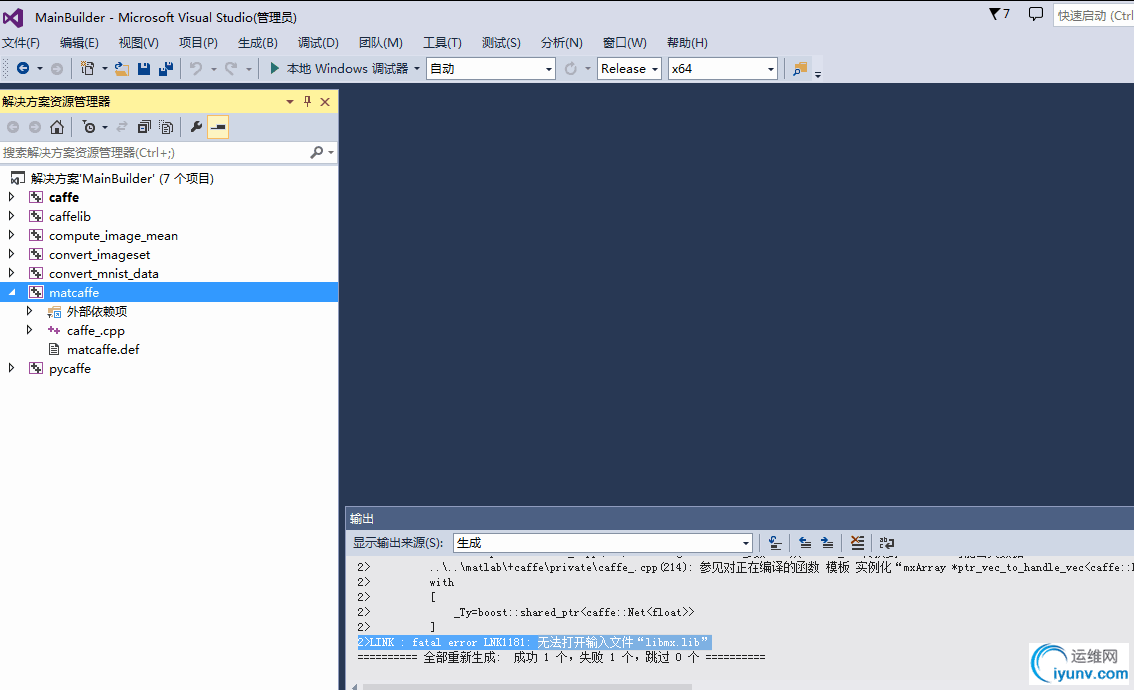Click the Properties wrench icon in Solution Explorer
1134x690 pixels.
(x=196, y=127)
